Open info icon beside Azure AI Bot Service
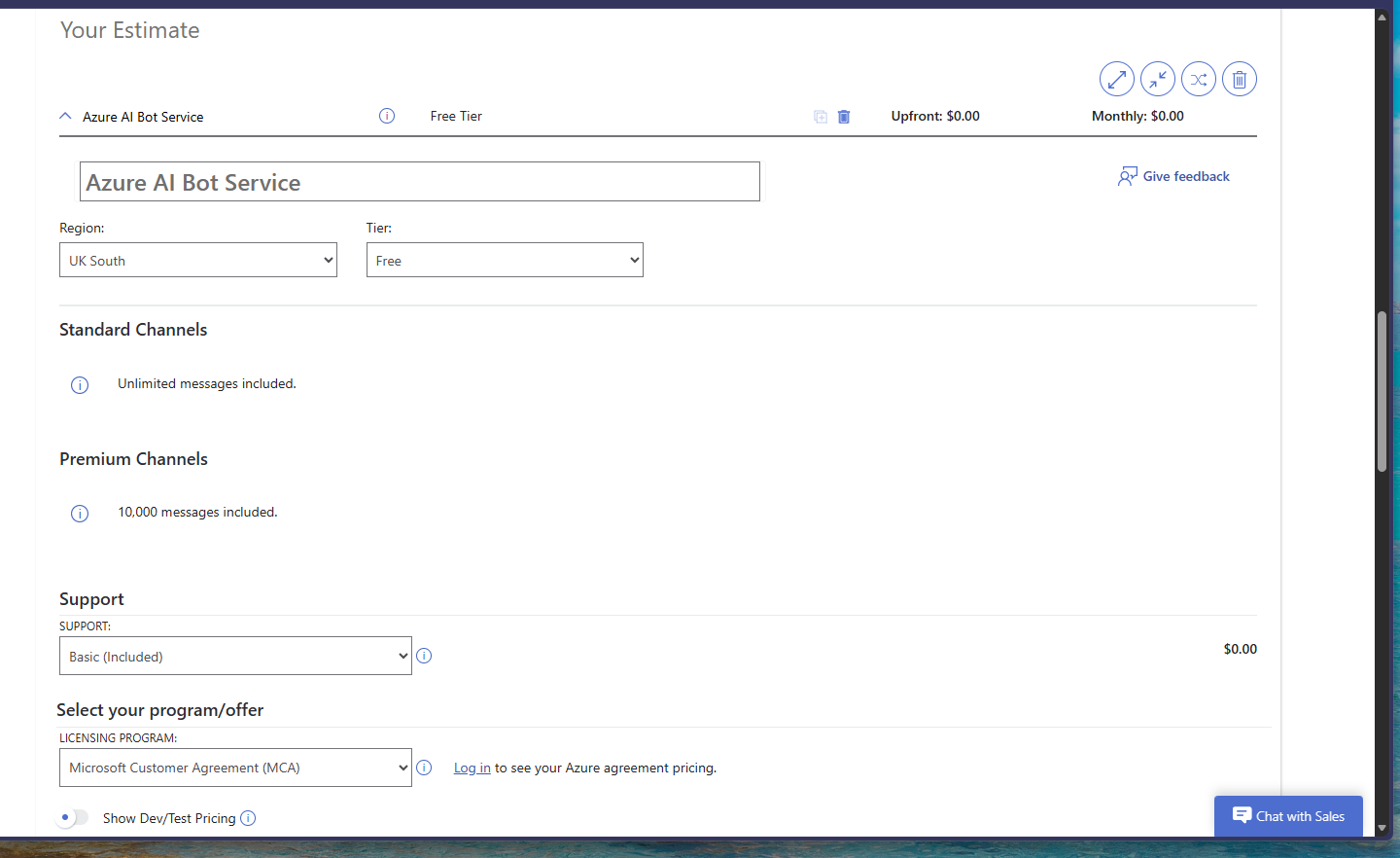1400x858 pixels. coord(387,116)
